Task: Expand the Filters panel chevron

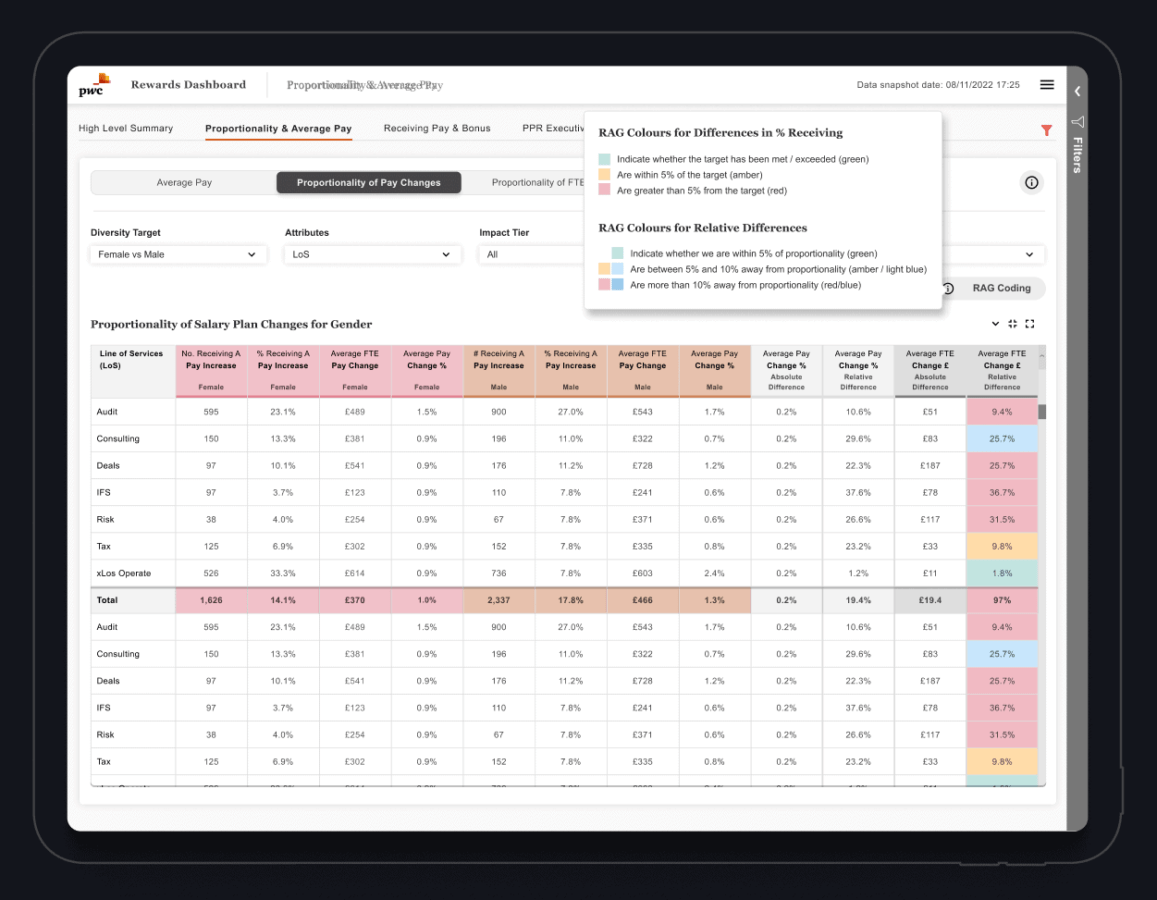Action: pos(1077,91)
